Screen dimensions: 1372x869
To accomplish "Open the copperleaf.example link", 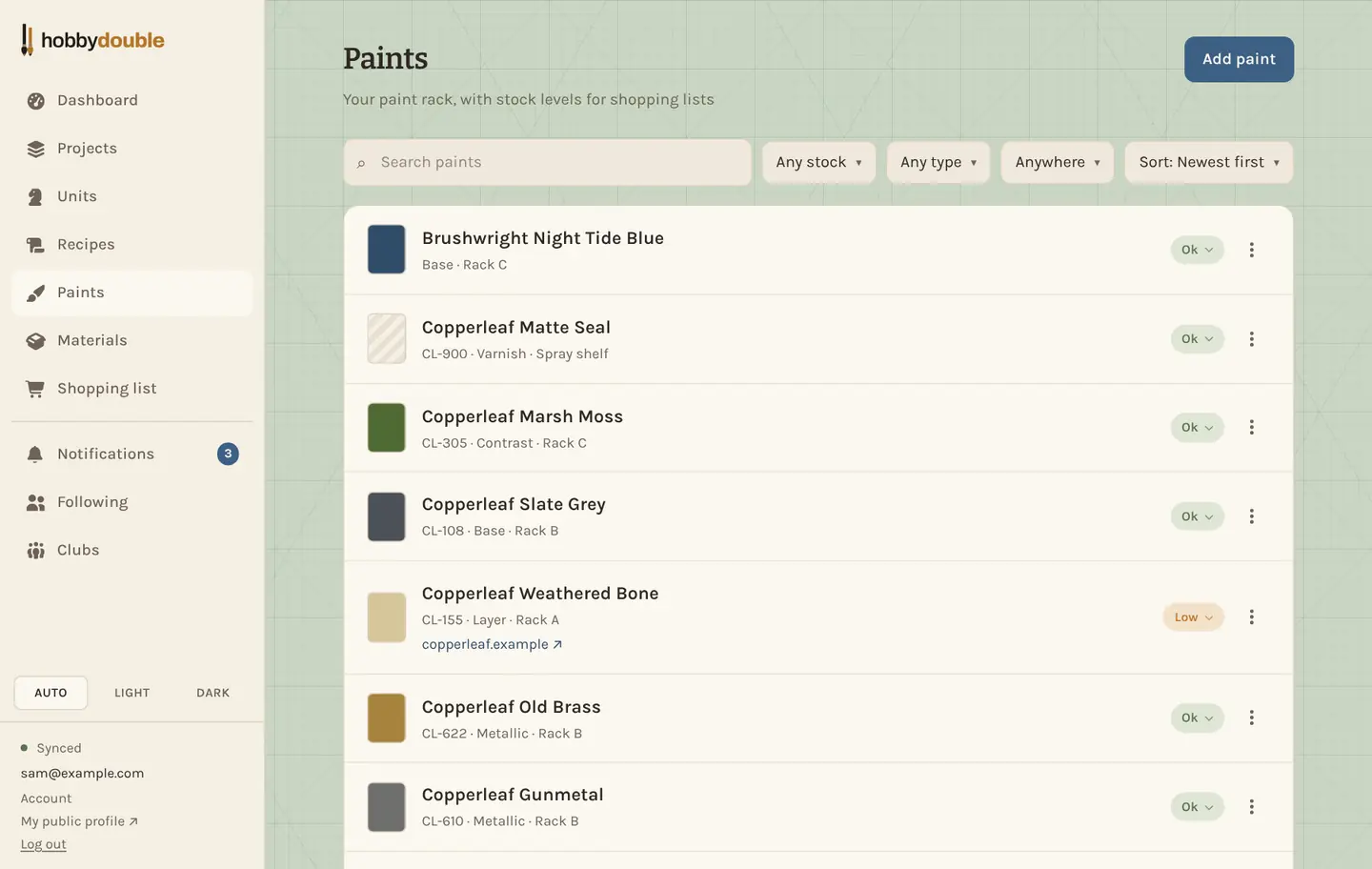I will coord(492,644).
